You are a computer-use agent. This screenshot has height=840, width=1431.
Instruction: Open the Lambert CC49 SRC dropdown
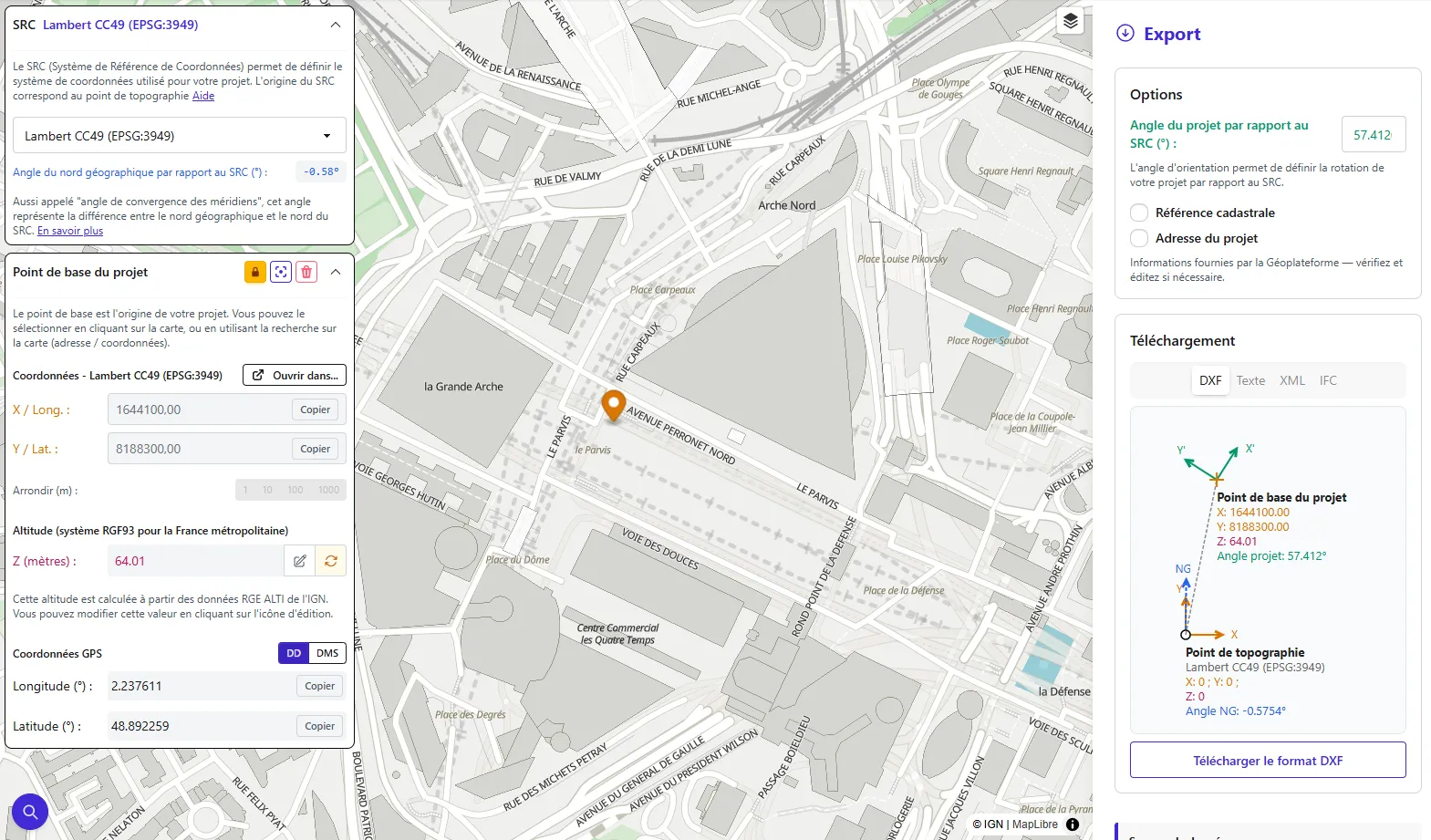point(179,136)
